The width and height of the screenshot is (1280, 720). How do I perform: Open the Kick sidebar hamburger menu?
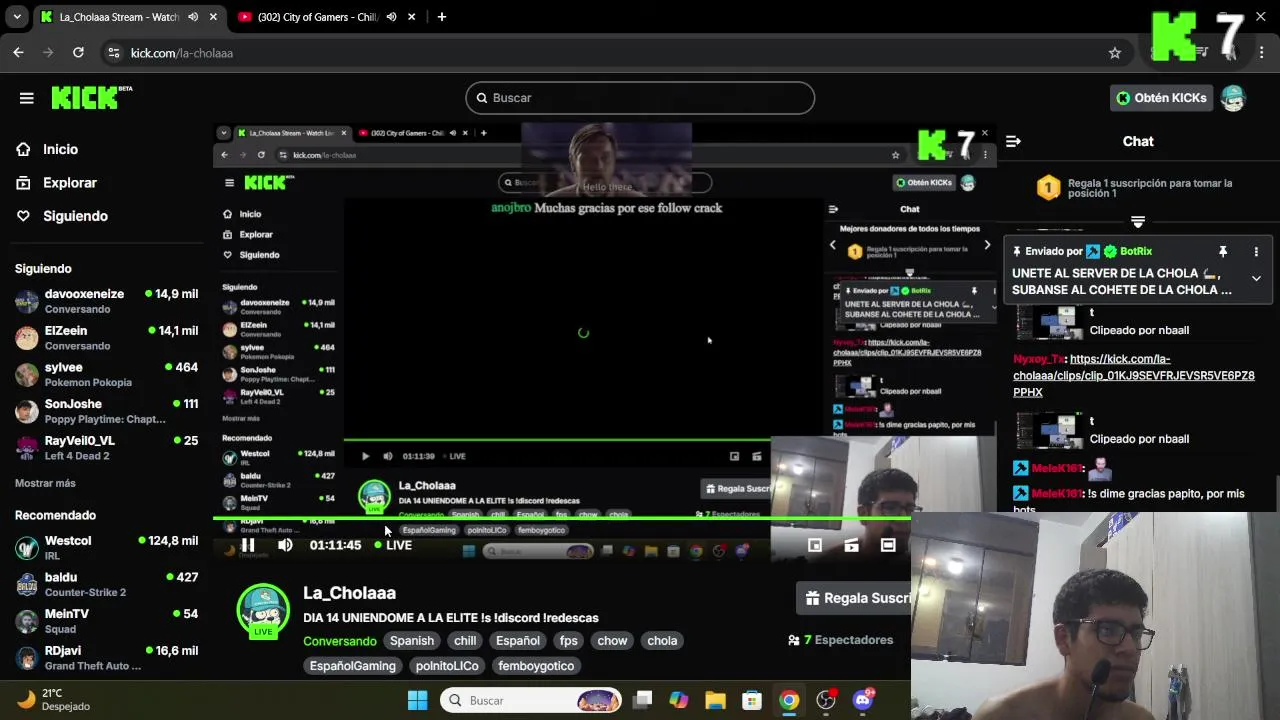pyautogui.click(x=27, y=98)
